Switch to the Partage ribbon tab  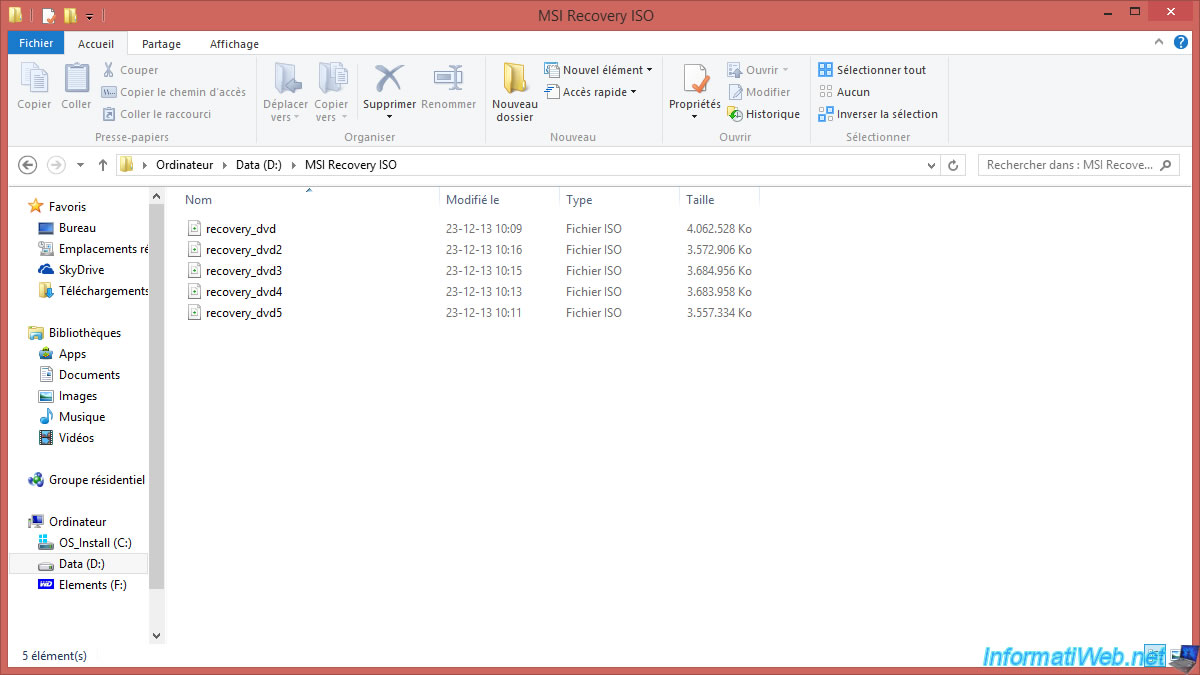(161, 44)
